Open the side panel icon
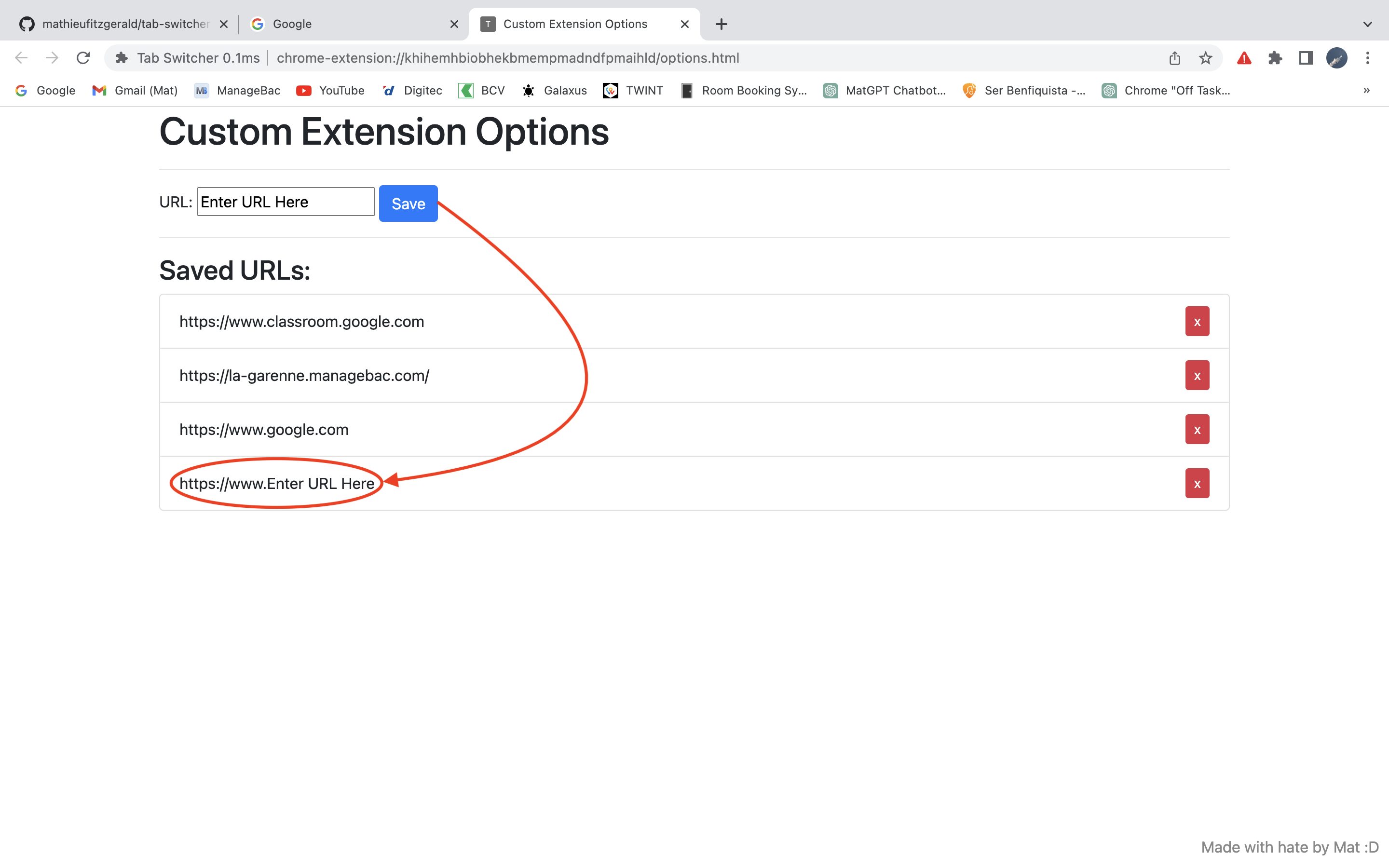1389x868 pixels. click(x=1305, y=57)
